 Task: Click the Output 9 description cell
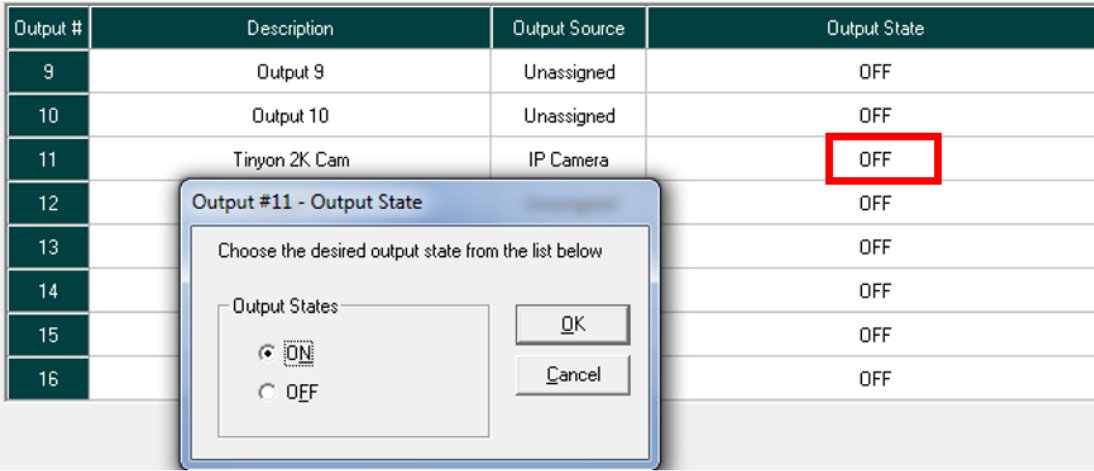point(290,72)
